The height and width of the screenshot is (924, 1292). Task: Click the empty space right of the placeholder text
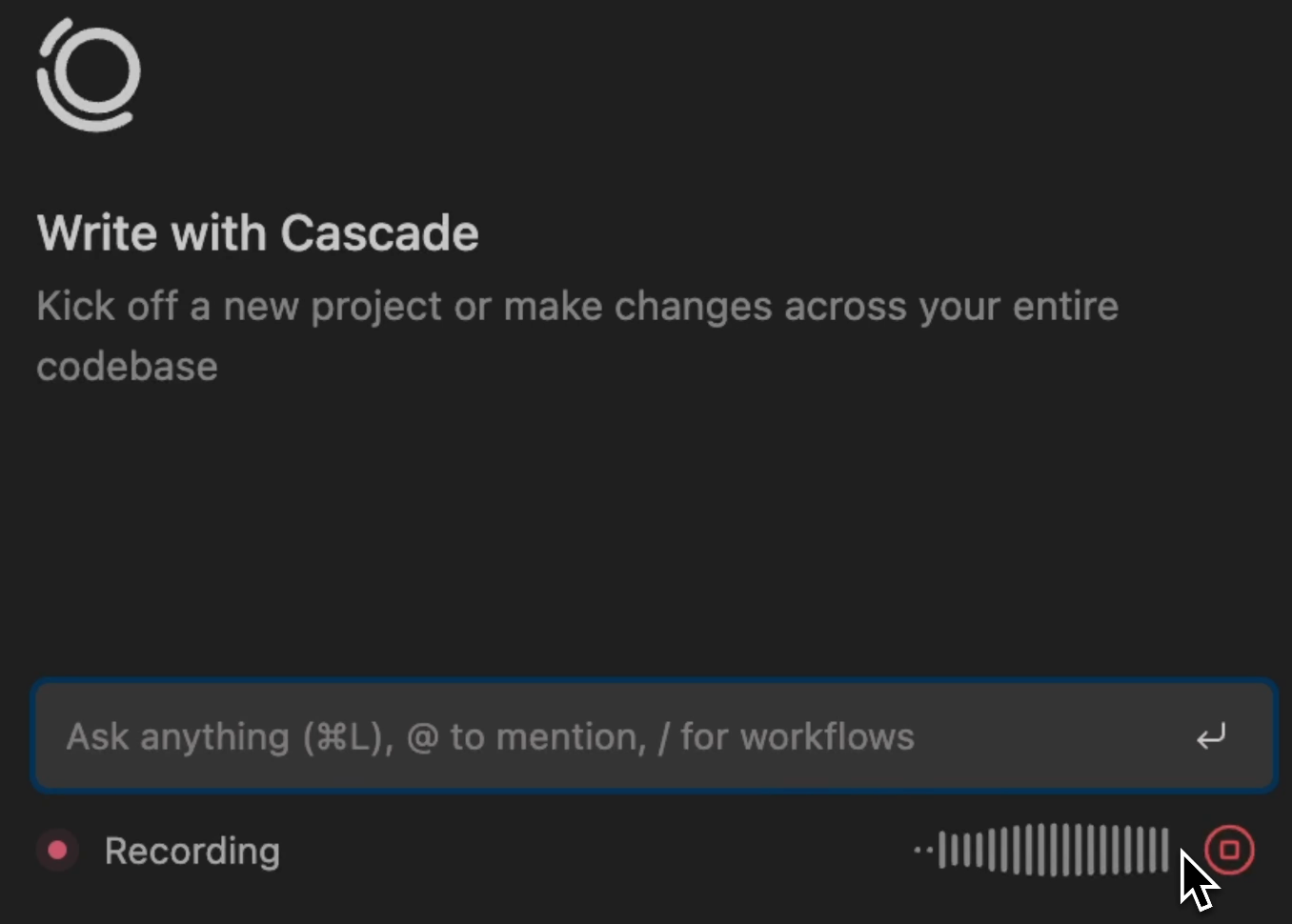point(1048,737)
